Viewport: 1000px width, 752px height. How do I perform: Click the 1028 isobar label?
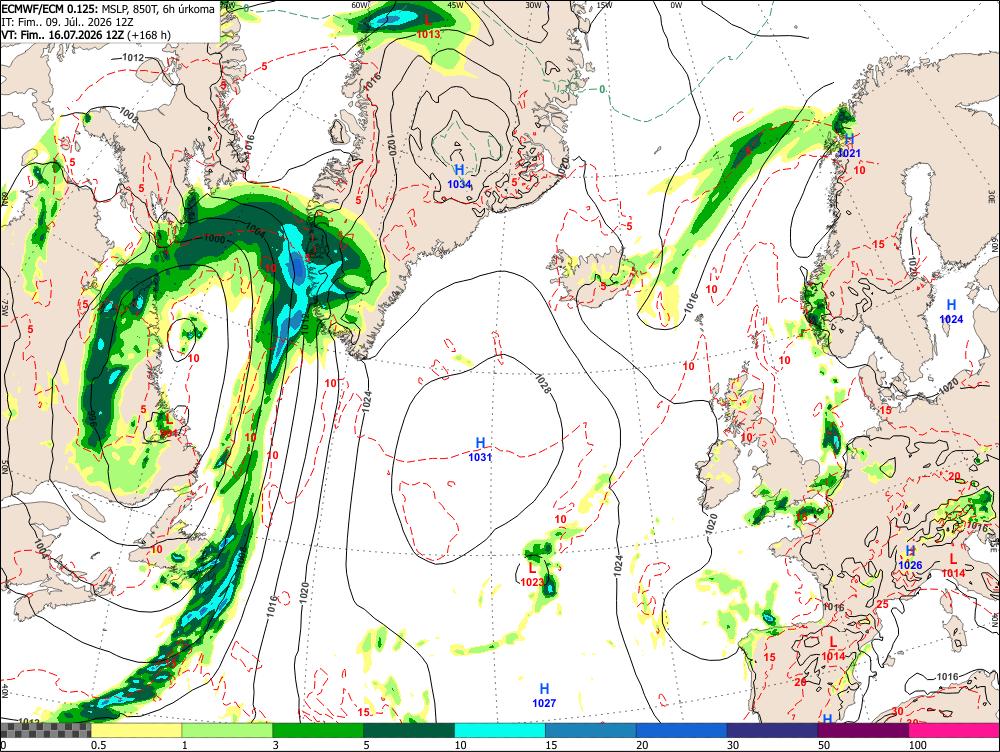pos(542,383)
